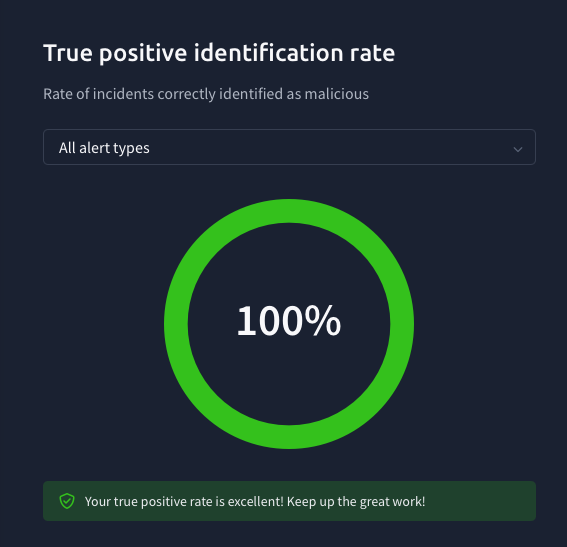The image size is (567, 547).
Task: Click the green shield checkmark icon
Action: click(67, 501)
